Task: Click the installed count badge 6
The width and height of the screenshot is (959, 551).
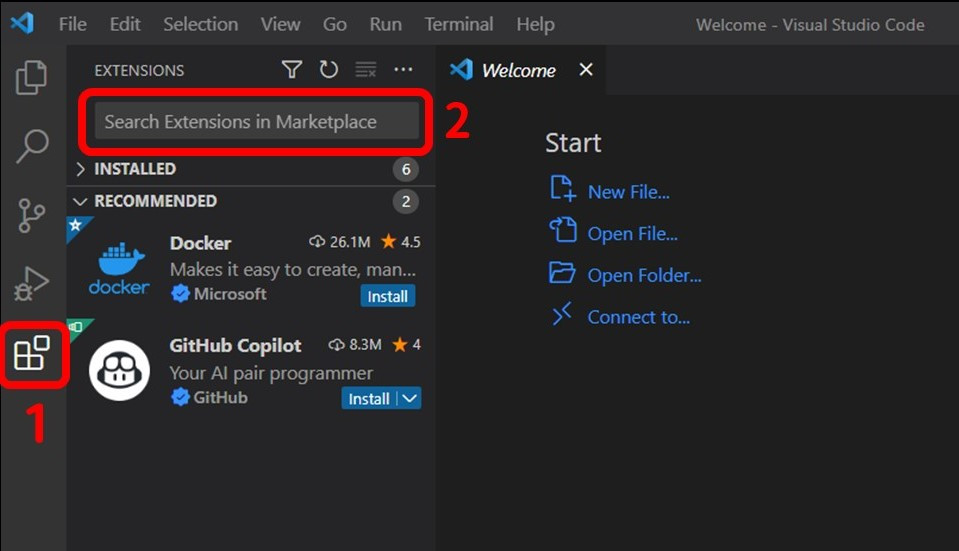Action: (405, 169)
